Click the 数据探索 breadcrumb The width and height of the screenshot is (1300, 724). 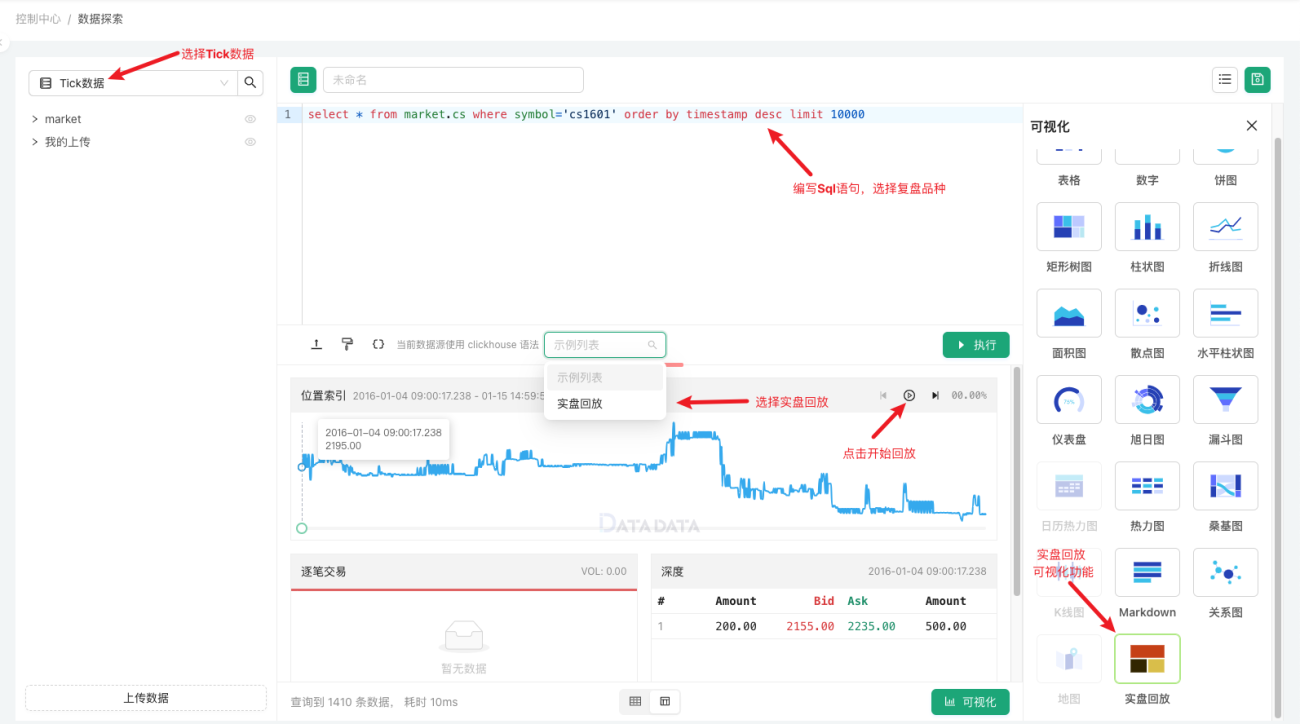pyautogui.click(x=100, y=19)
